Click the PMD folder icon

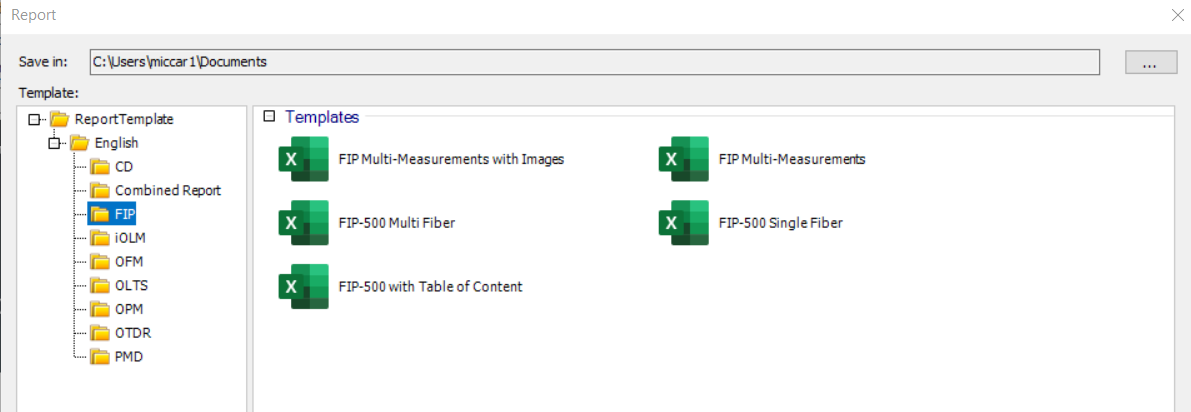point(99,356)
